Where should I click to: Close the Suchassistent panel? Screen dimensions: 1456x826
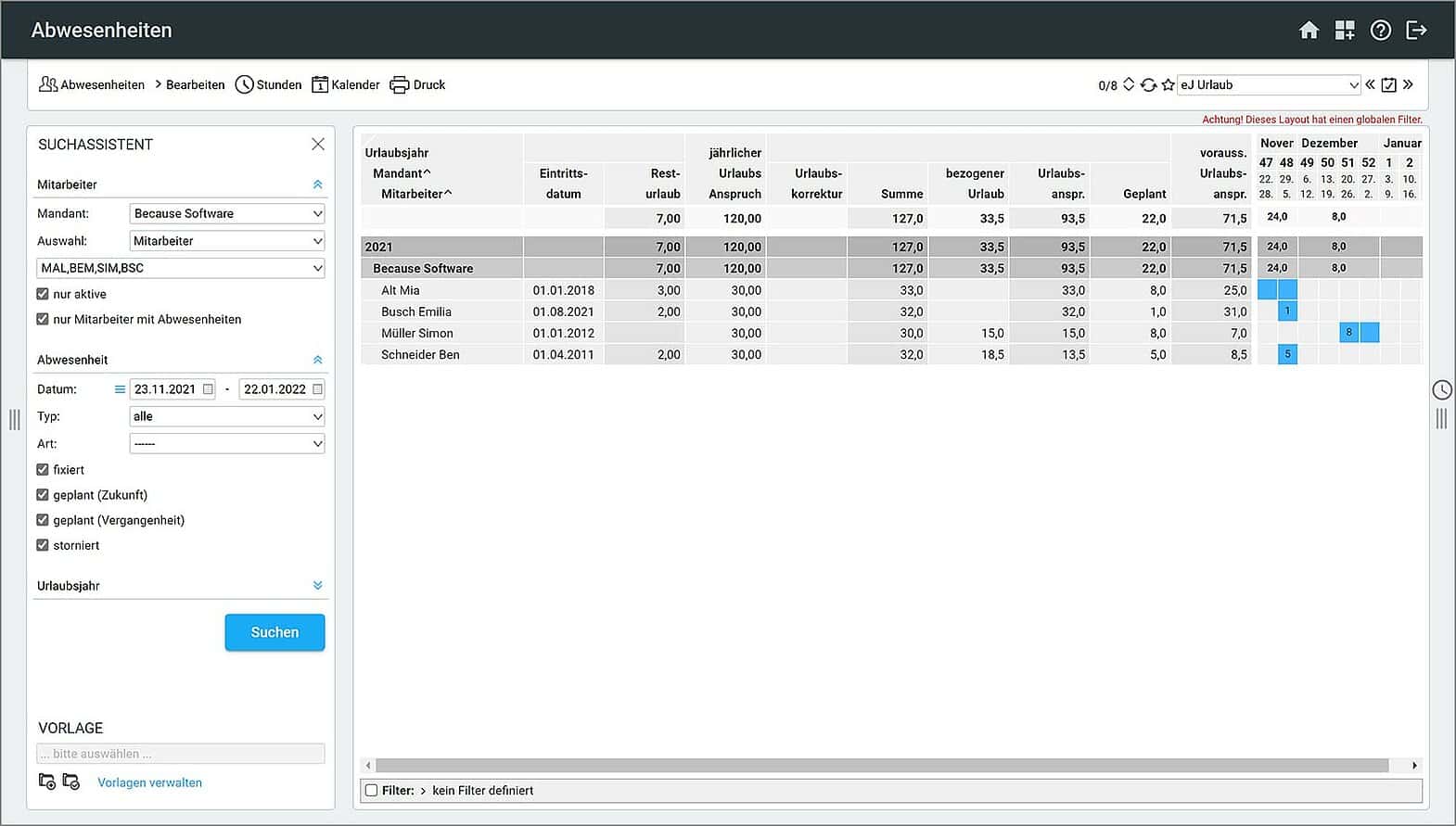pos(318,145)
